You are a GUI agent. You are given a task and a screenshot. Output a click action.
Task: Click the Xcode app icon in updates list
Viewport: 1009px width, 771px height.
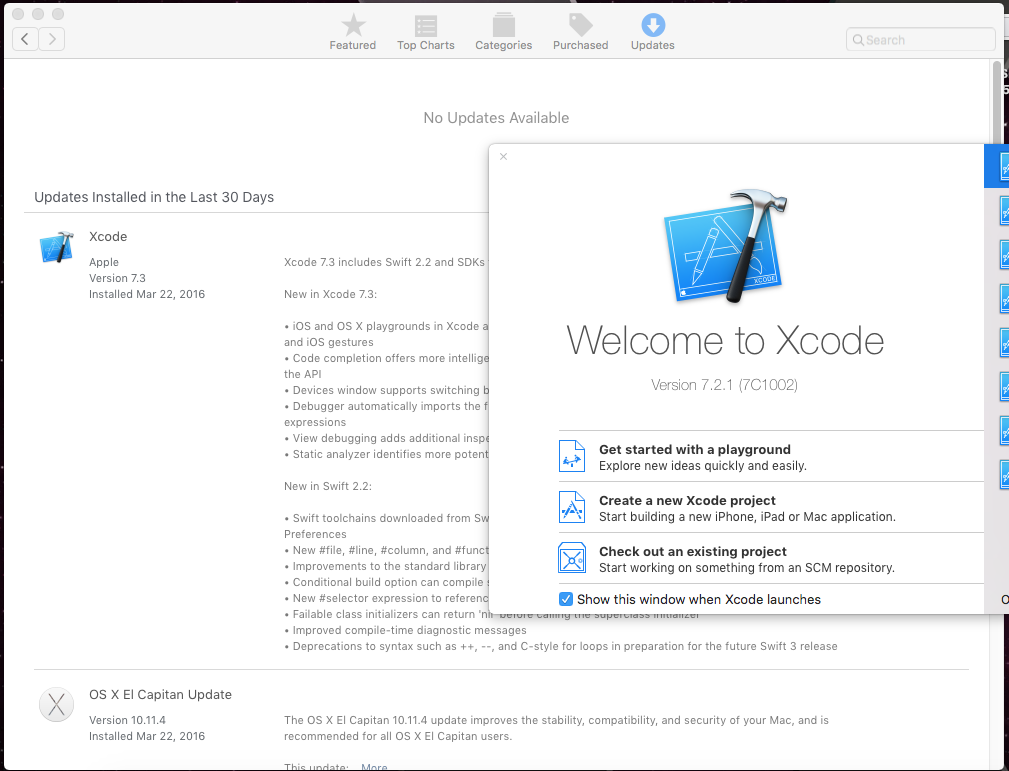pyautogui.click(x=56, y=247)
